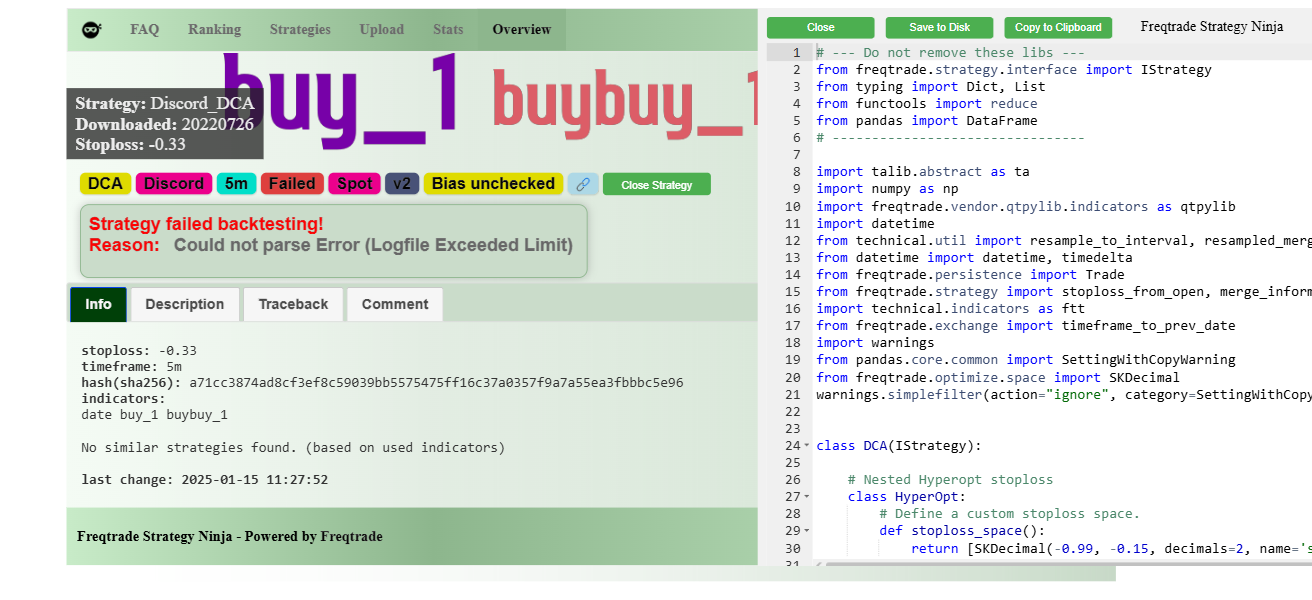Screen dimensions: 1312x600
Task: Click the 'Downloaded: 20220726' text
Action: (164, 124)
